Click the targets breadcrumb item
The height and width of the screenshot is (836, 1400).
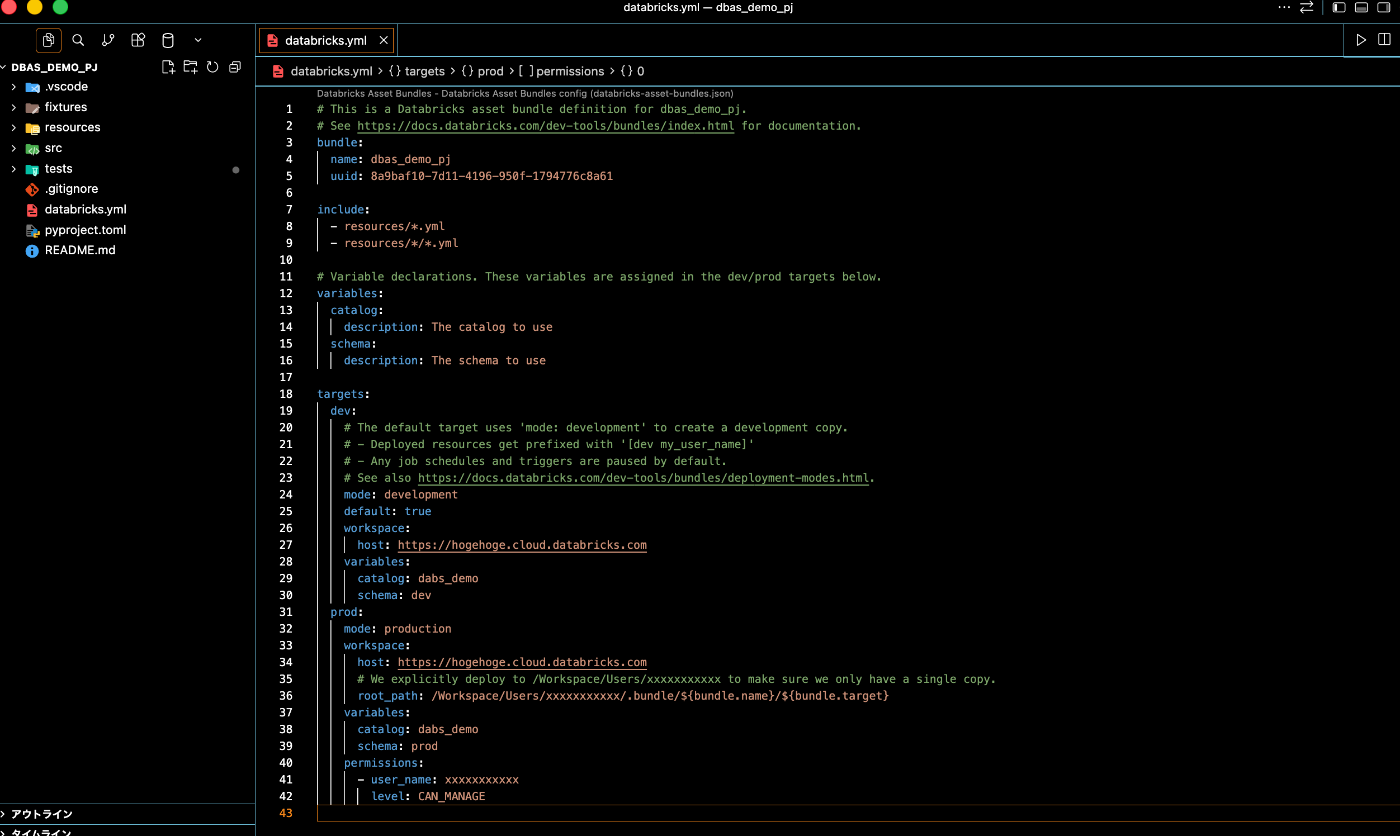point(424,71)
